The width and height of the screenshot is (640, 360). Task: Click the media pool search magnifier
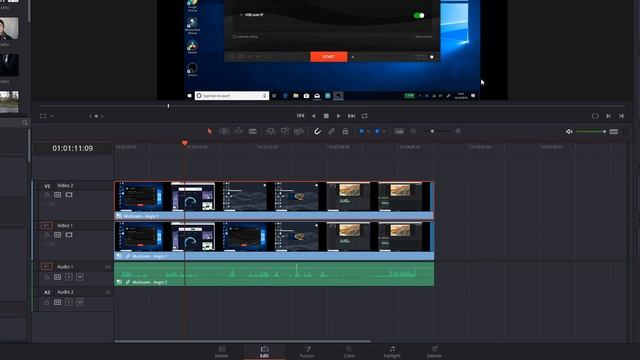tap(25, 123)
